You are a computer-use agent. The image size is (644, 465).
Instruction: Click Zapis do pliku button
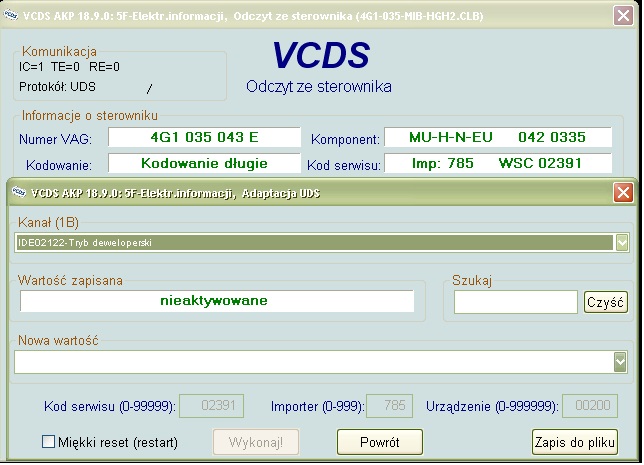[575, 442]
